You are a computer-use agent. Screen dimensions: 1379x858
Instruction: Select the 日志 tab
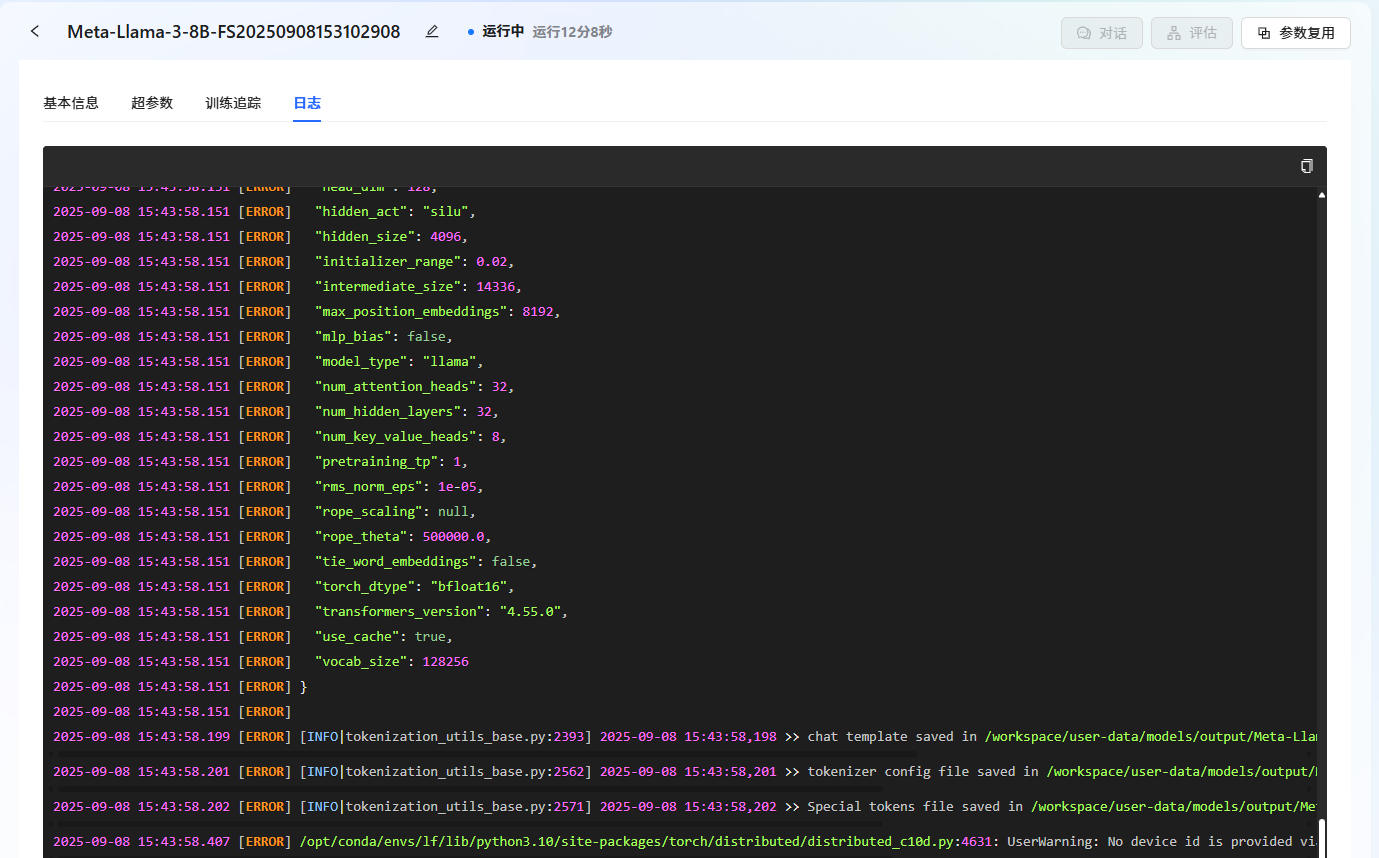coord(307,103)
